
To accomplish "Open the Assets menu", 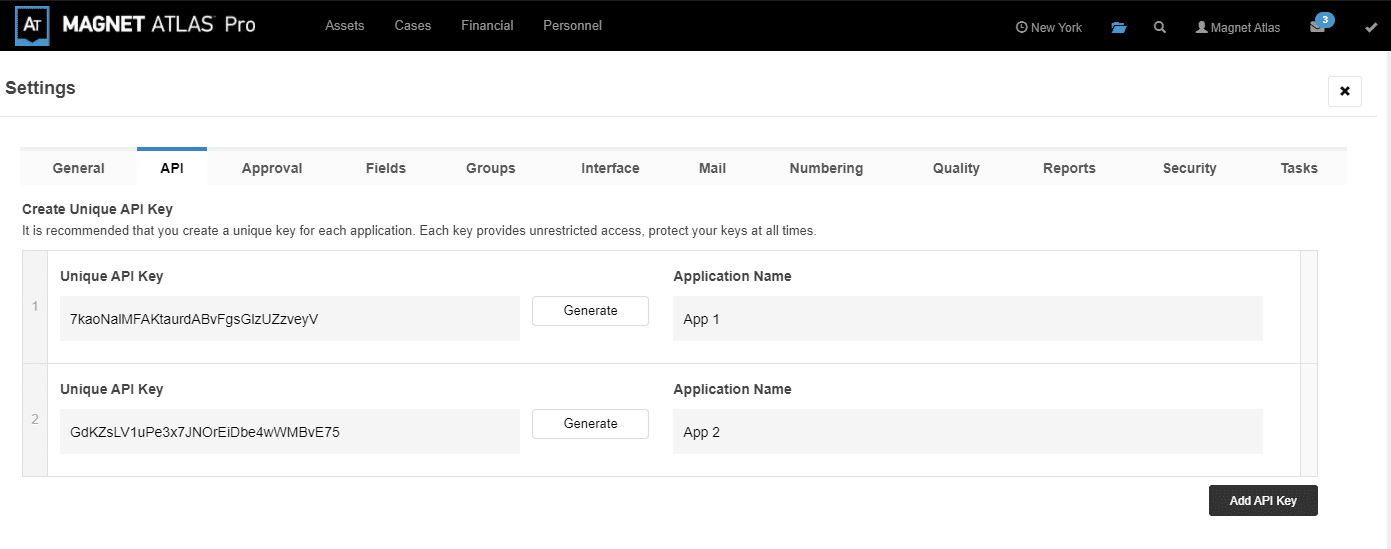I will pyautogui.click(x=345, y=25).
